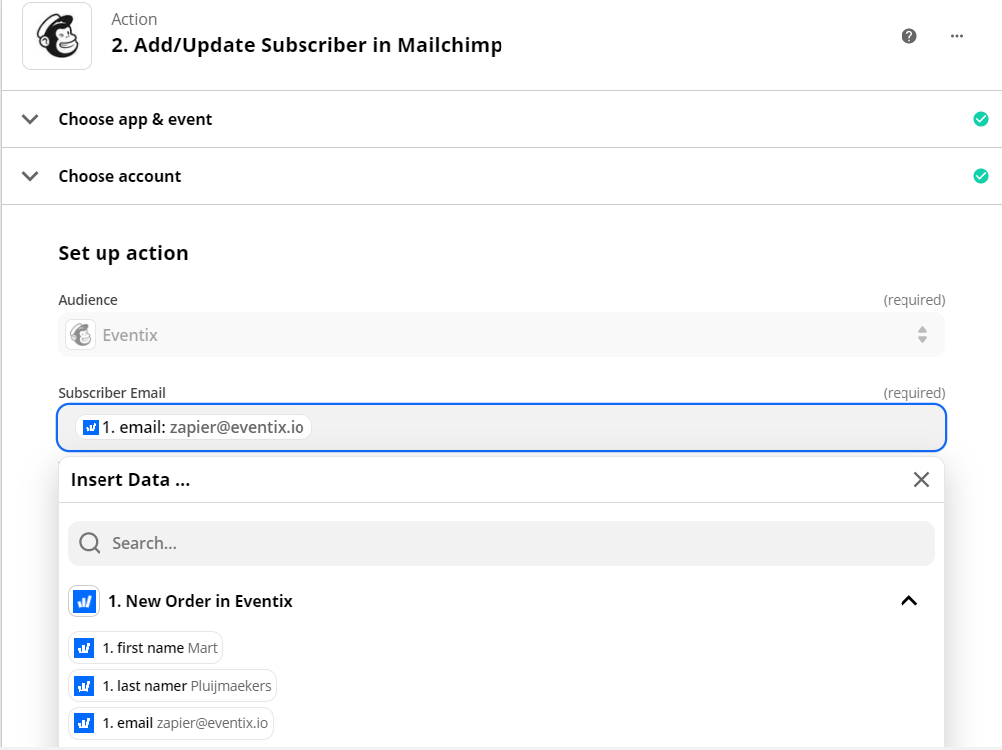Close the Insert Data panel

(921, 480)
